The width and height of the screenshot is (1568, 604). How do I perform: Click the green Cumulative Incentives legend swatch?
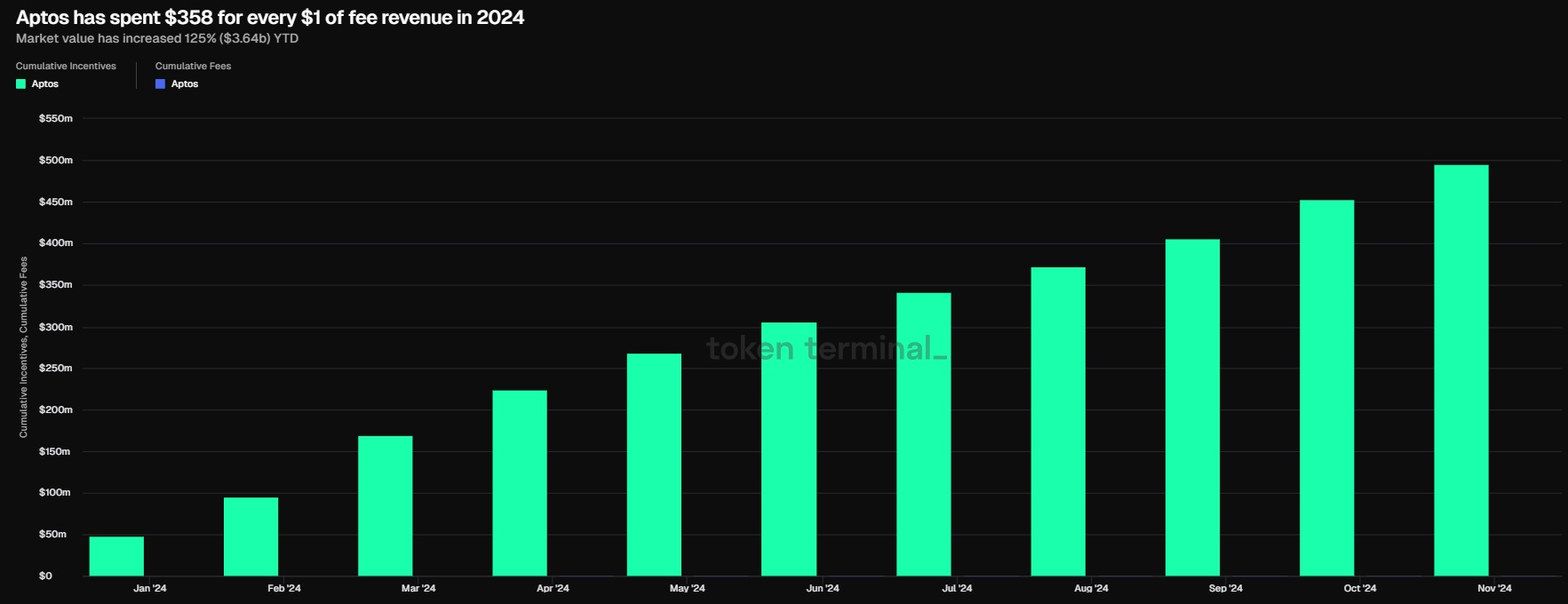[20, 84]
